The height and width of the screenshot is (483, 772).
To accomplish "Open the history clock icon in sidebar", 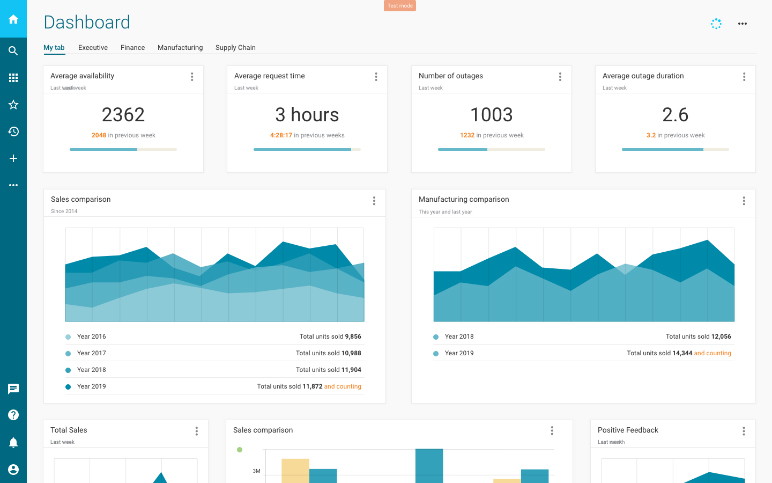I will (13, 132).
